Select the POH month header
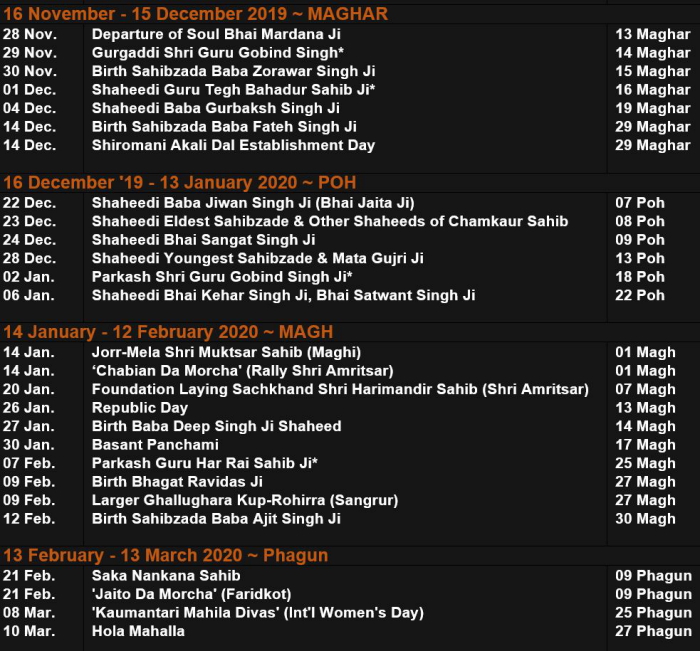 point(179,183)
